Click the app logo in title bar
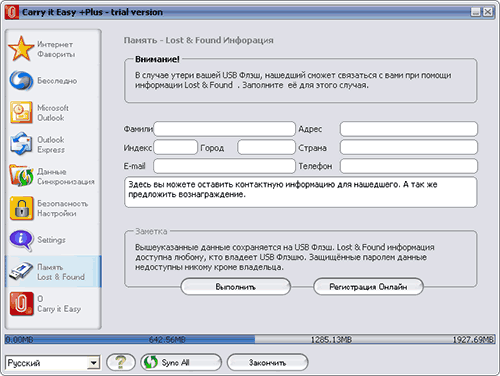 tap(12, 12)
